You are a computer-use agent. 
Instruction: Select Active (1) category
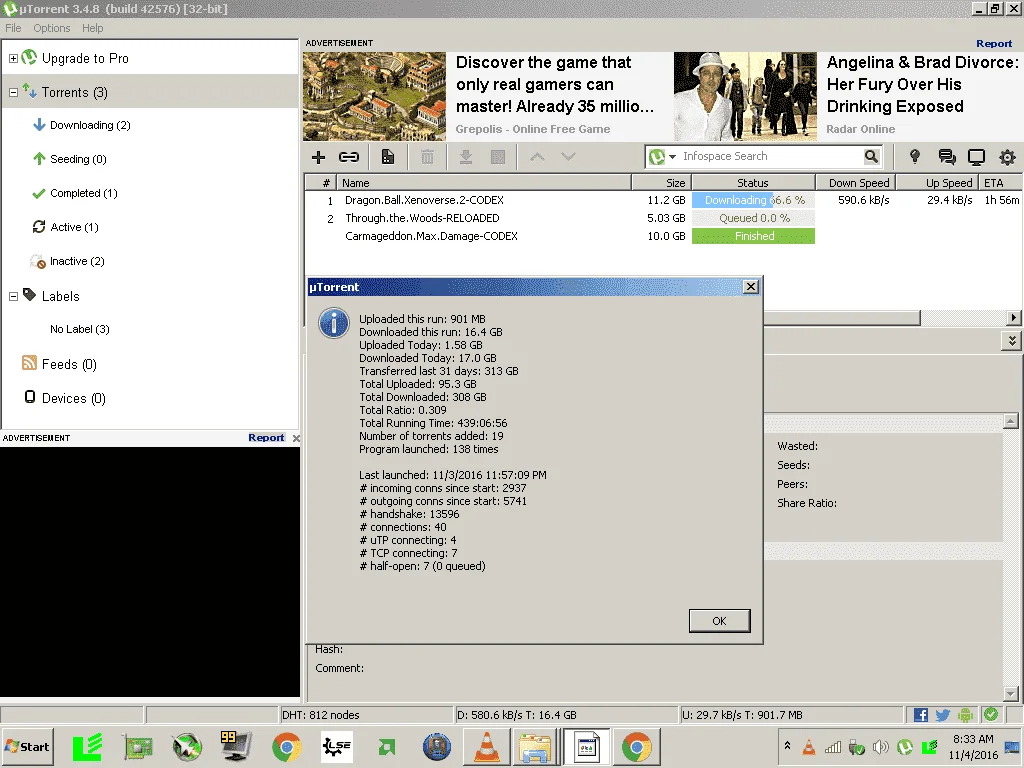(x=74, y=227)
